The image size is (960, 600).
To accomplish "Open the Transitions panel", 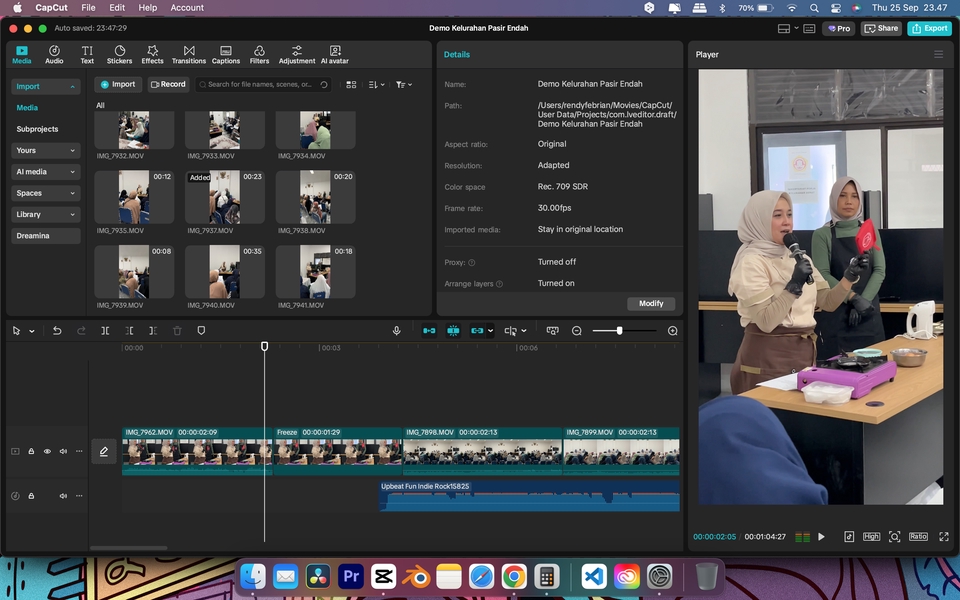I will pos(187,54).
